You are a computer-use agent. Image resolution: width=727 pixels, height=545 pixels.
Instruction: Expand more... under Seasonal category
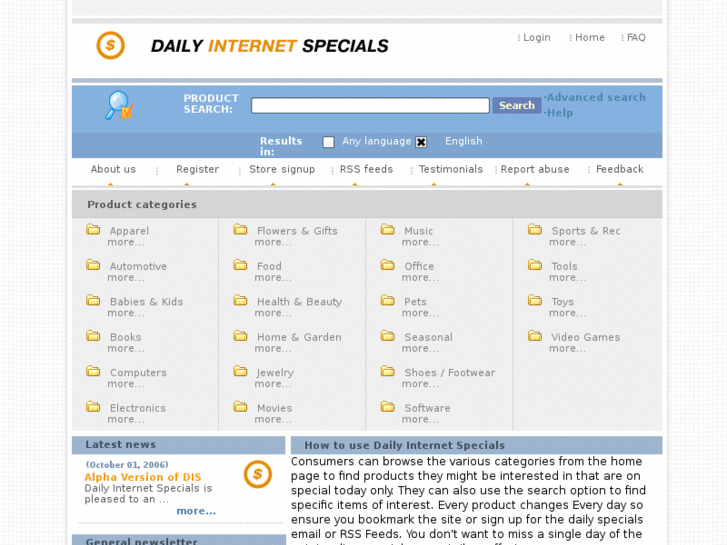pyautogui.click(x=420, y=348)
